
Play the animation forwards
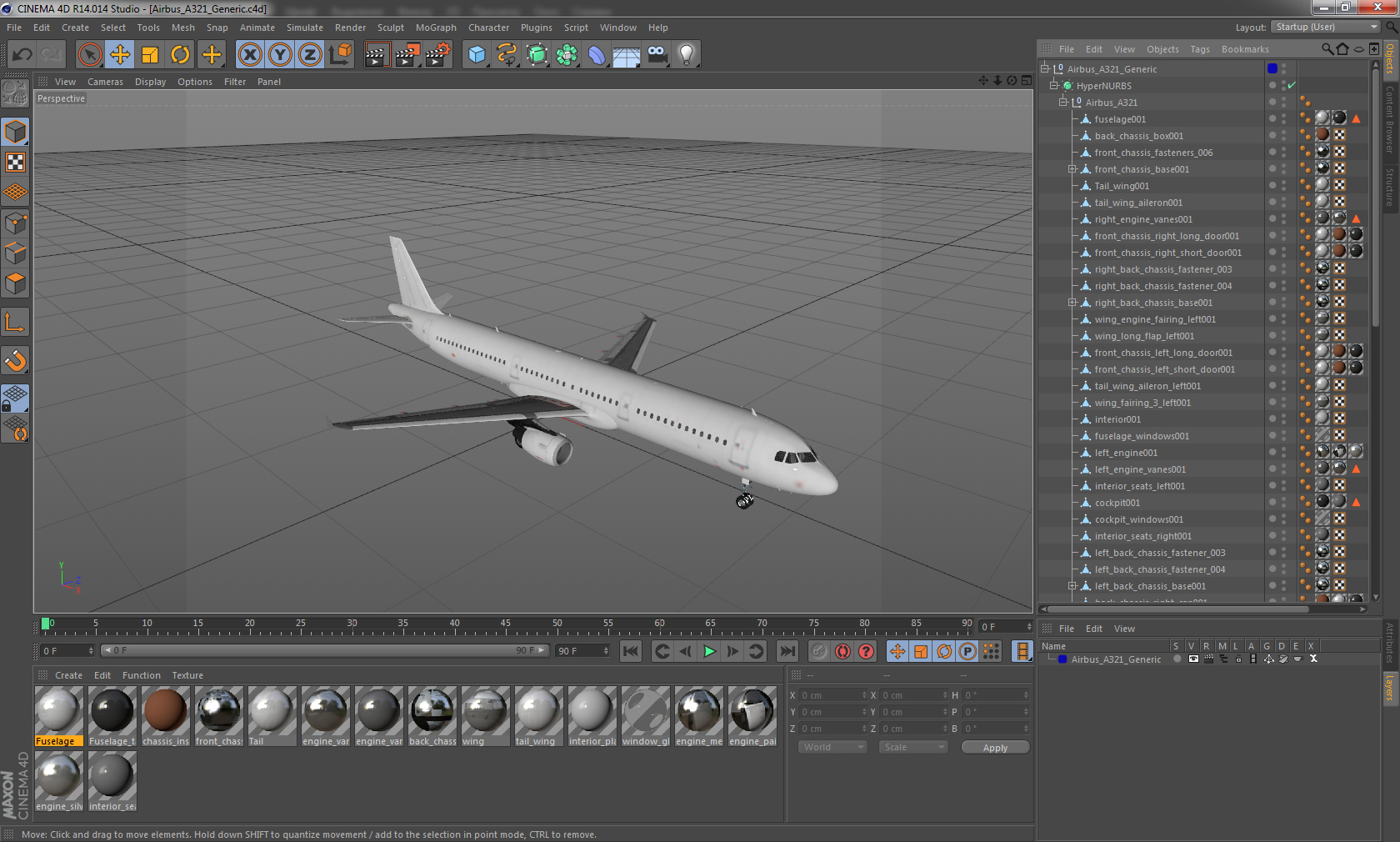point(709,651)
